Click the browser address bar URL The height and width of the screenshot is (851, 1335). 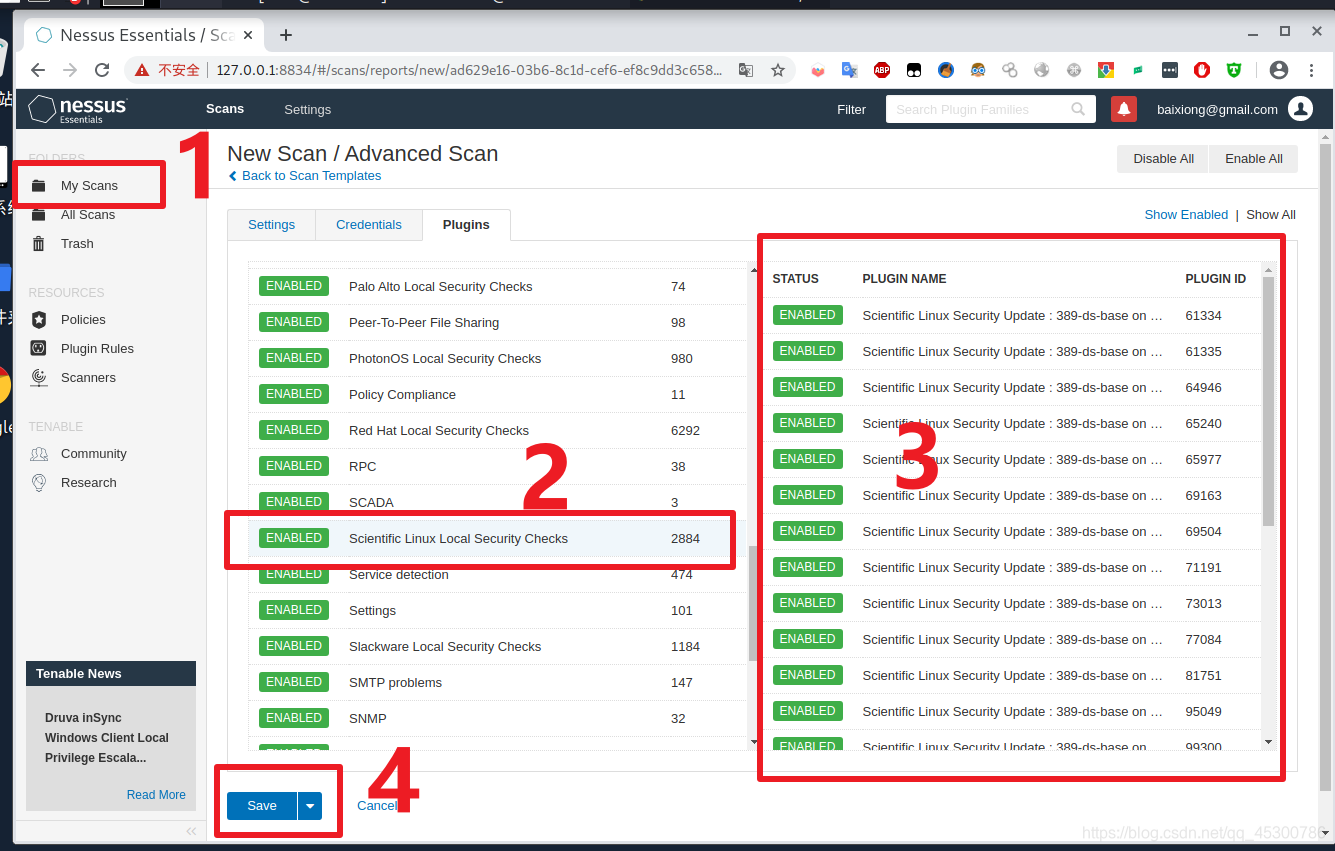[469, 70]
